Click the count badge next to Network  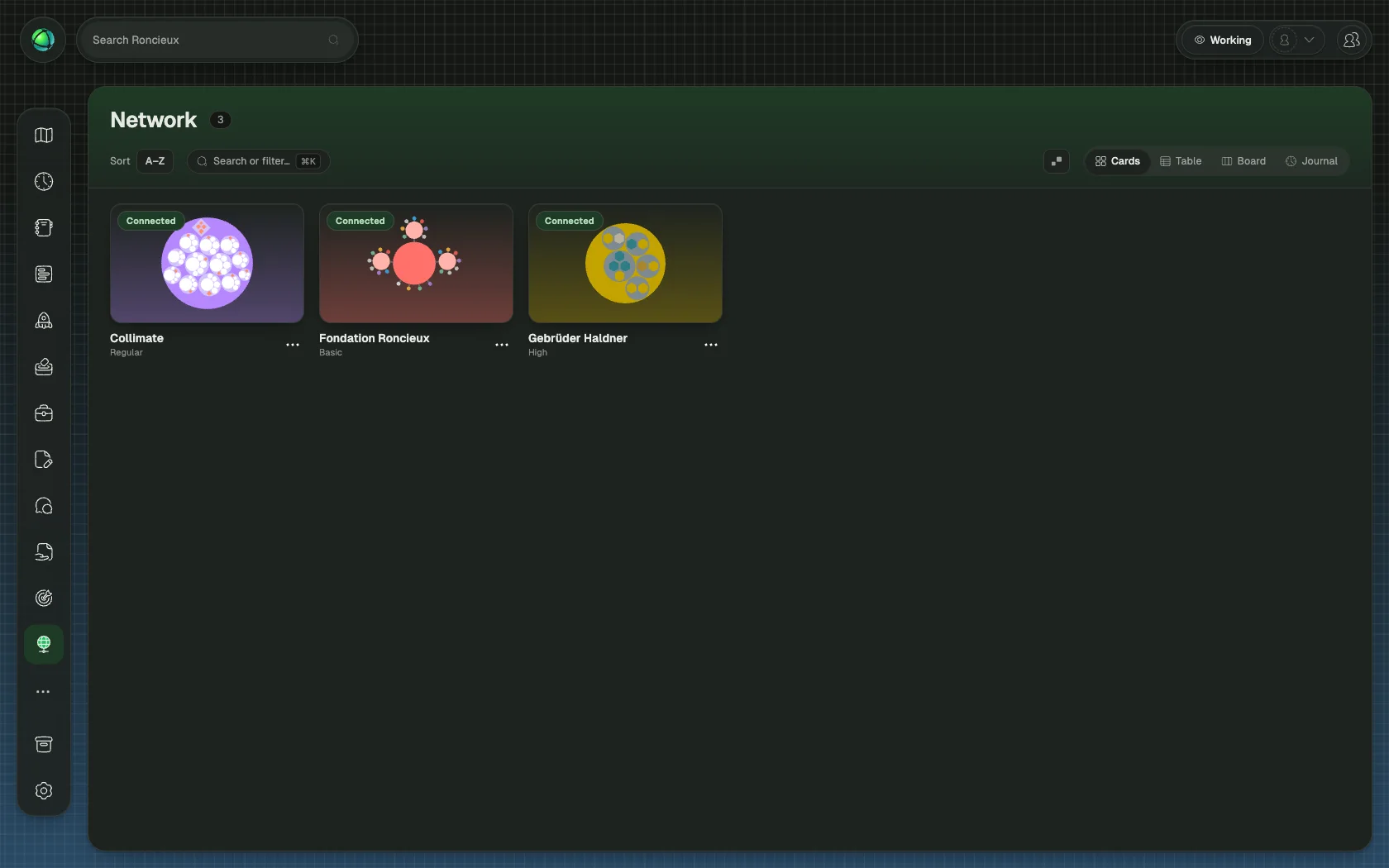(x=220, y=120)
